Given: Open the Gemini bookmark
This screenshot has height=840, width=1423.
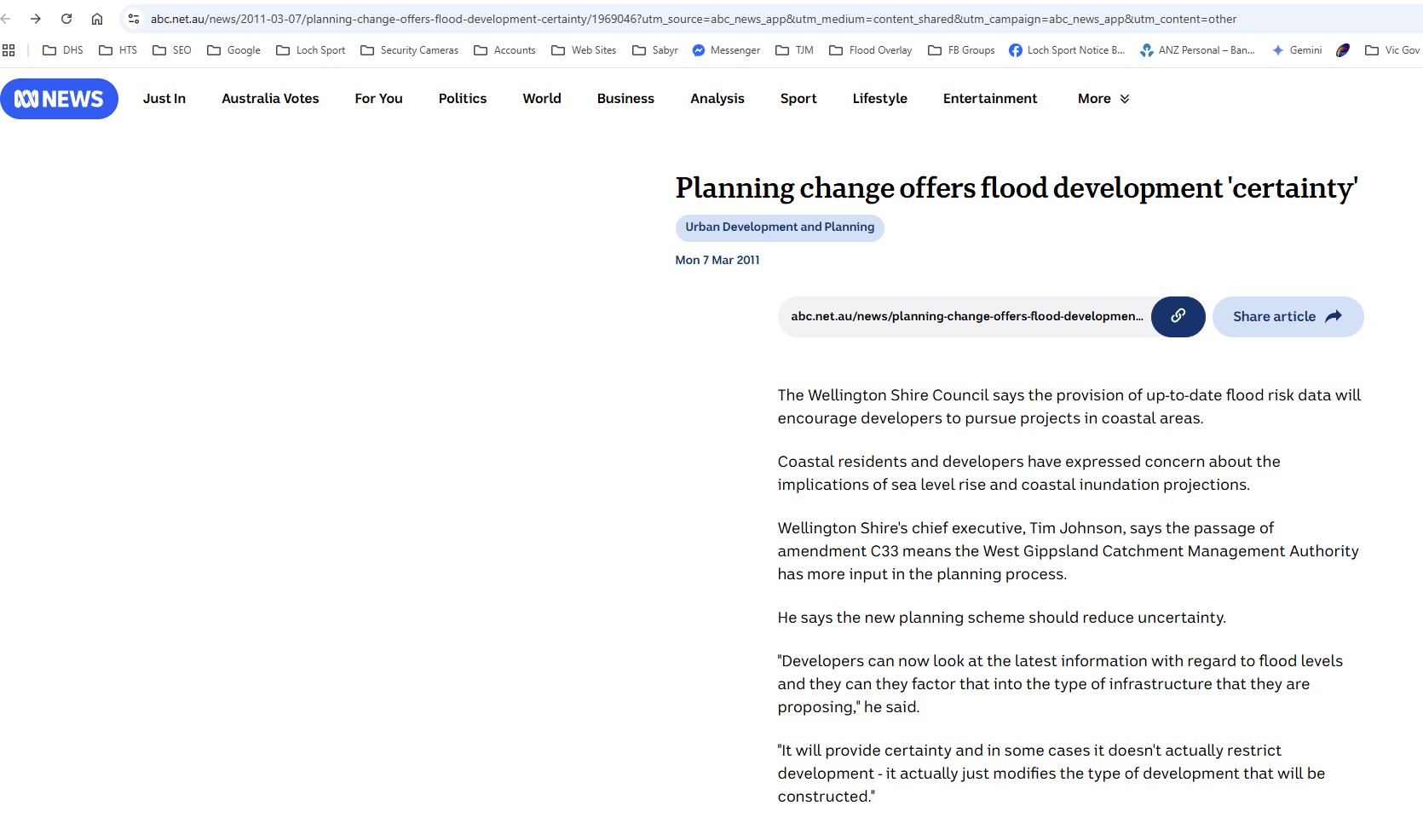Looking at the screenshot, I should pos(1297,50).
